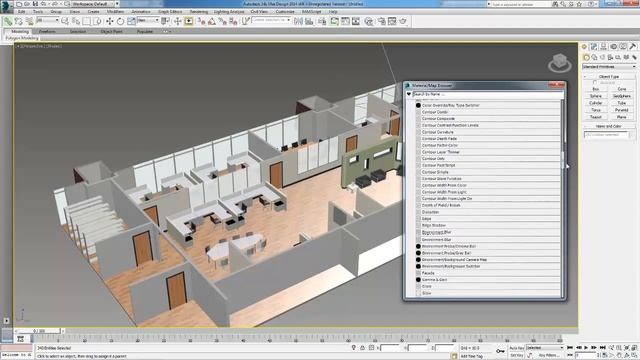
Task: Open the Create panel tab icon
Action: pos(584,47)
